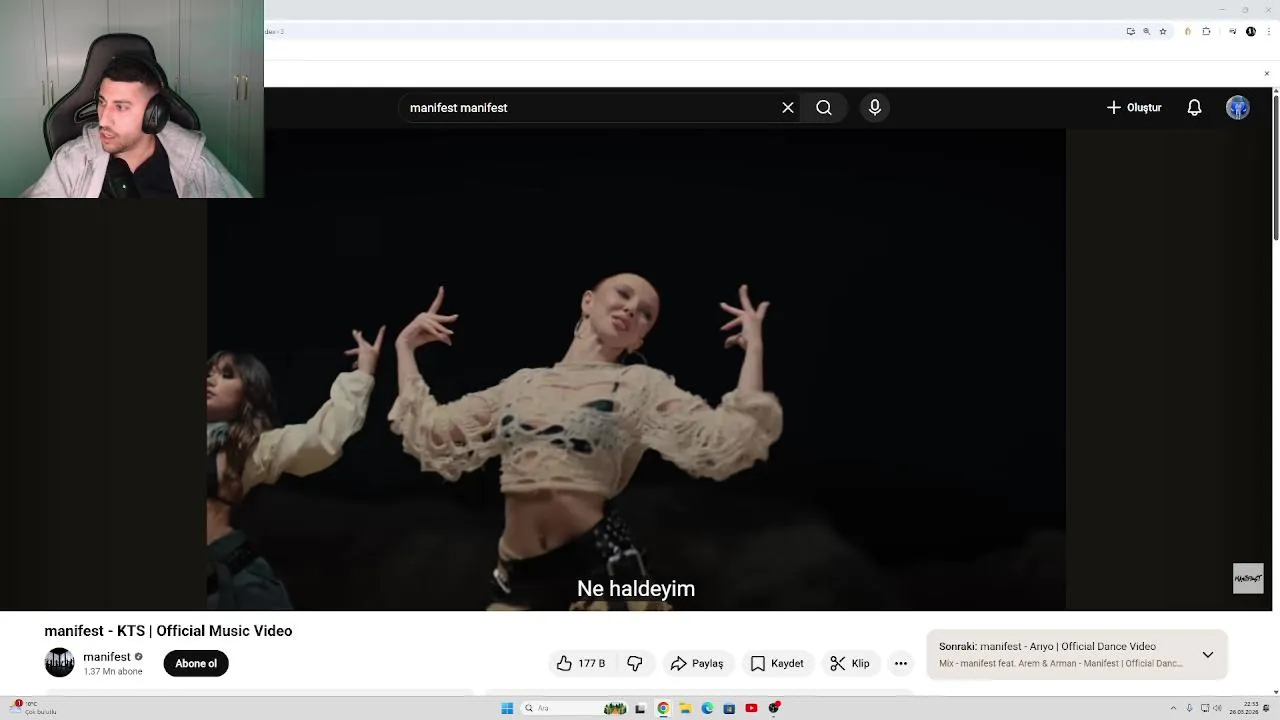Open the round taskbar app with red badge
The width and height of the screenshot is (1280, 720).
(773, 708)
